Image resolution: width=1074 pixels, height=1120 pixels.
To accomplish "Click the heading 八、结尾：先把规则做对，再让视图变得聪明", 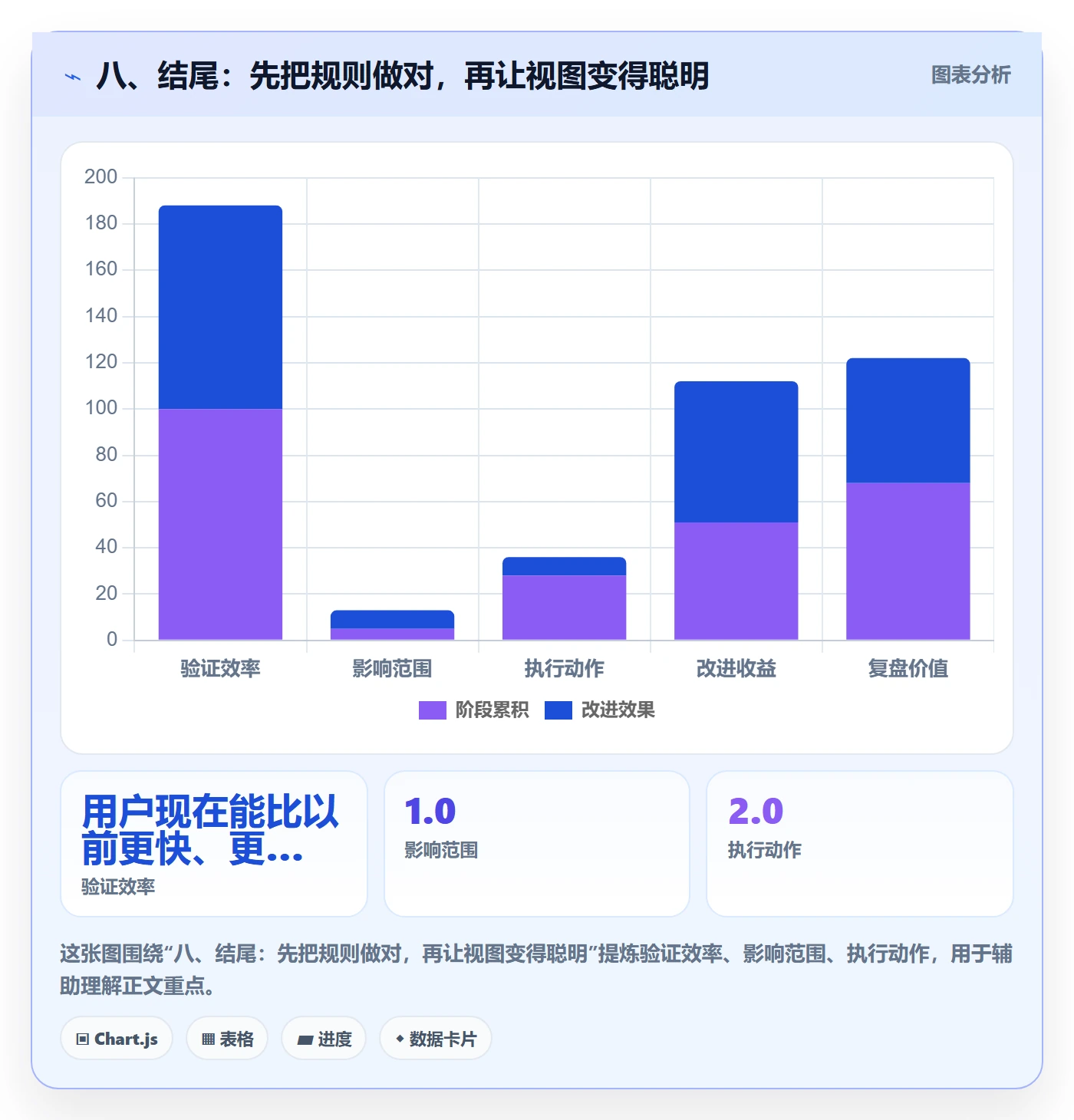I will [x=403, y=76].
